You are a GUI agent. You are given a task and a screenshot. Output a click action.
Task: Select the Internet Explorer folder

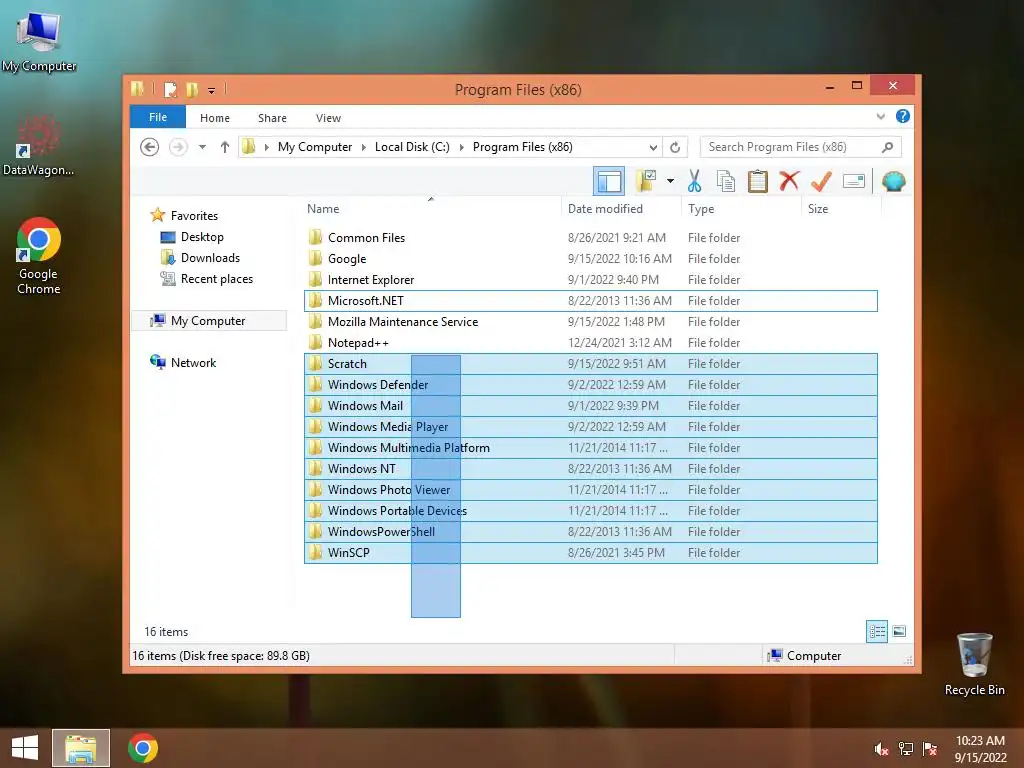tap(590, 280)
